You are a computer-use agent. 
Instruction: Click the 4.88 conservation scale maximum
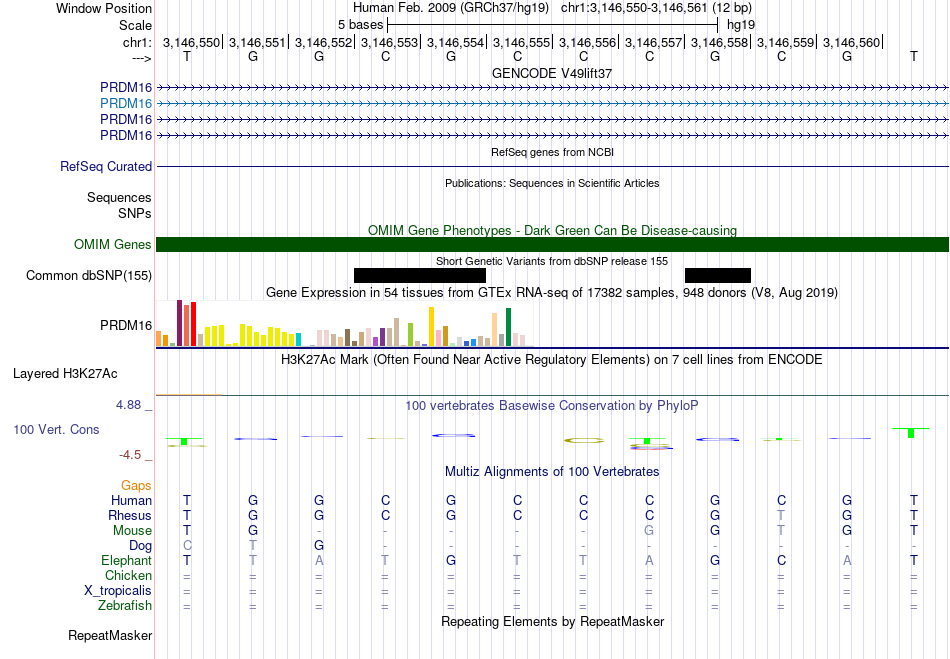(128, 405)
